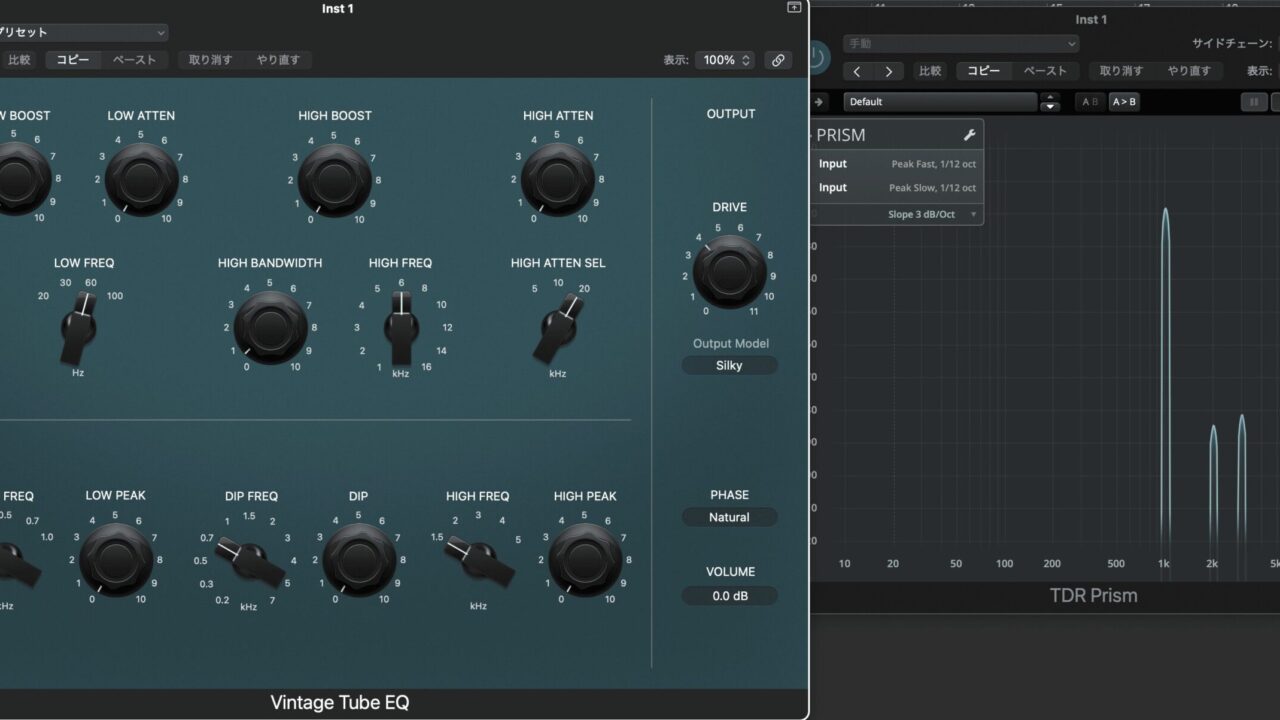Viewport: 1280px width, 720px height.
Task: Toggle the A B comparison button
Action: [1089, 102]
